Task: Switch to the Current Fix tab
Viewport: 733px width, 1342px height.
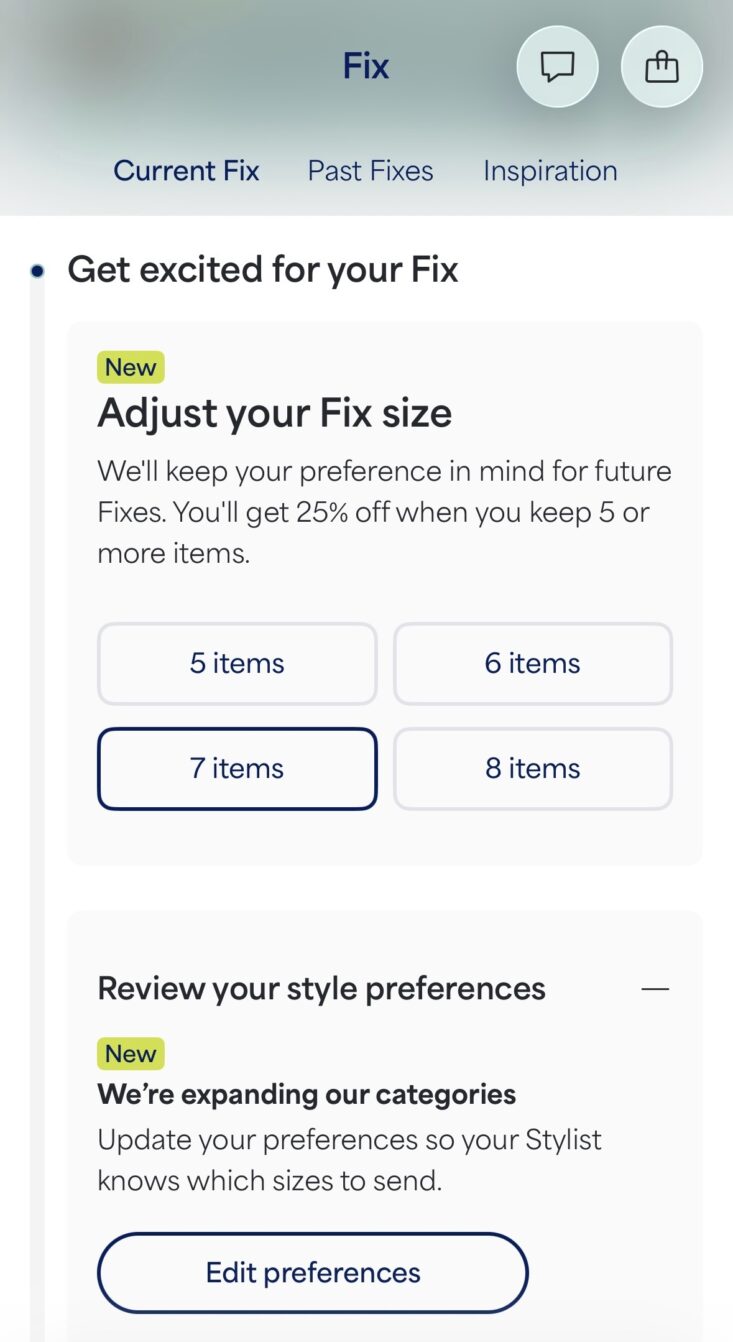Action: coord(186,171)
